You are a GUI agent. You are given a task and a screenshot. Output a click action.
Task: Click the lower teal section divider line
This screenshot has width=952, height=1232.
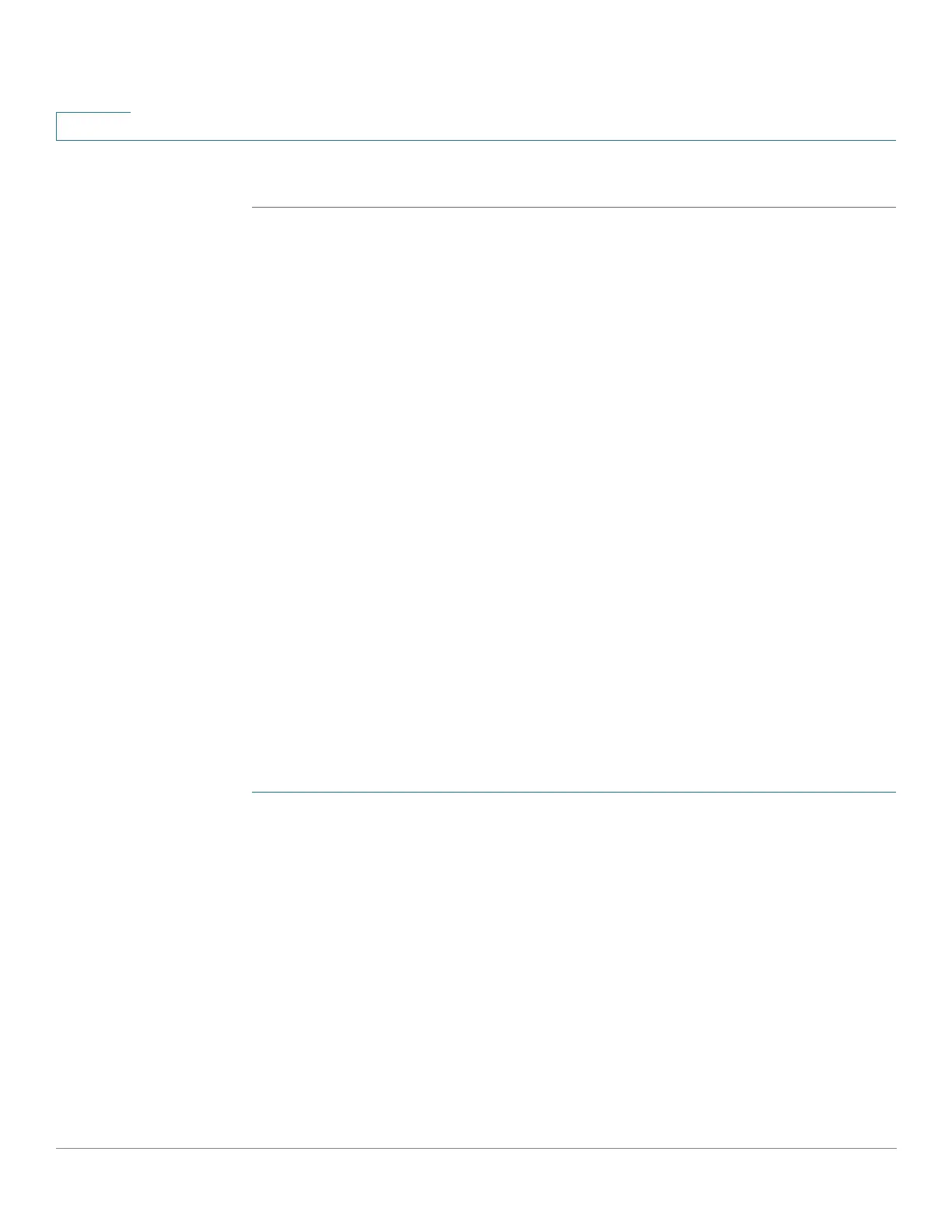(x=574, y=792)
